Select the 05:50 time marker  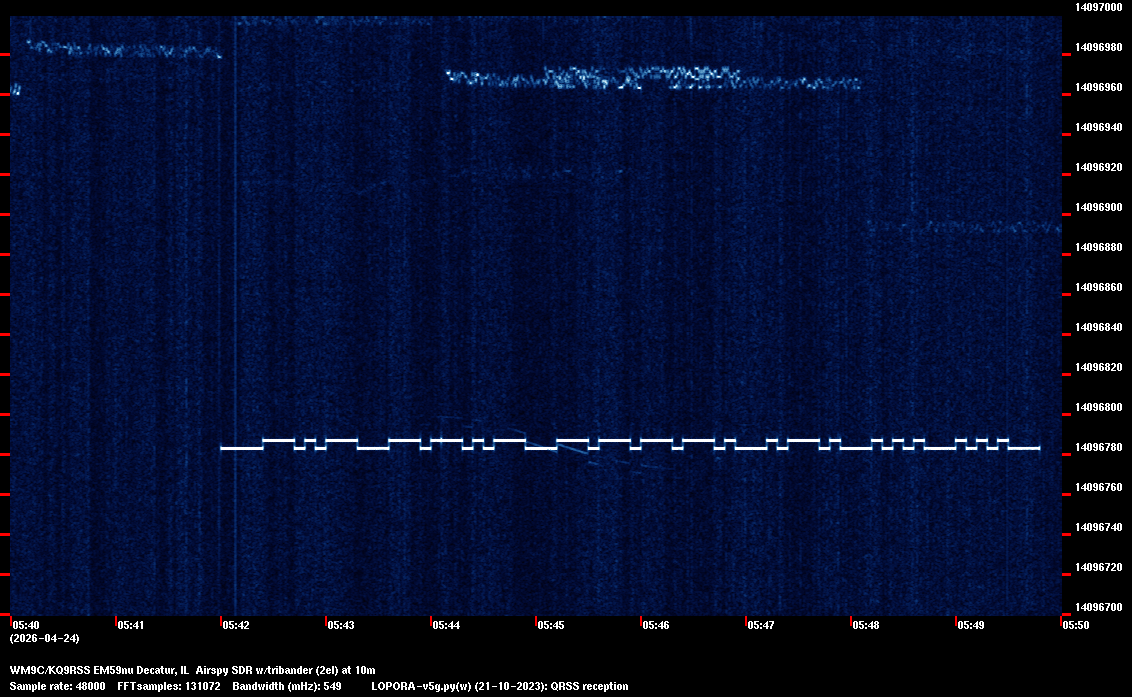[x=1075, y=625]
